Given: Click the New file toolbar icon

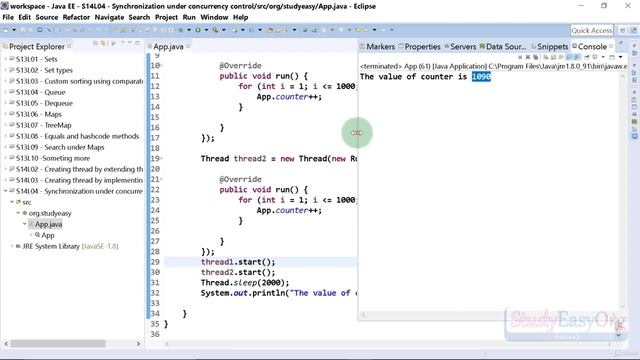Looking at the screenshot, I should click(x=5, y=30).
